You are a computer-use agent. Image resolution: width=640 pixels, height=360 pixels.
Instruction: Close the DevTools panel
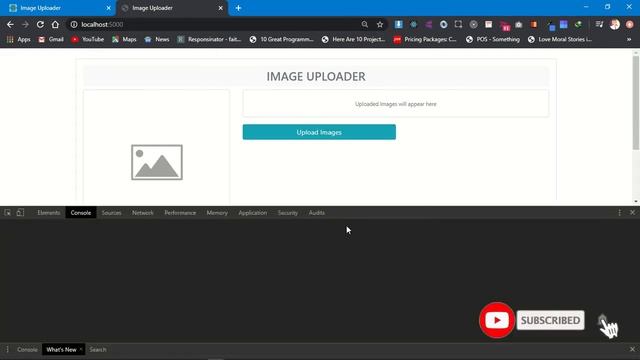click(632, 213)
